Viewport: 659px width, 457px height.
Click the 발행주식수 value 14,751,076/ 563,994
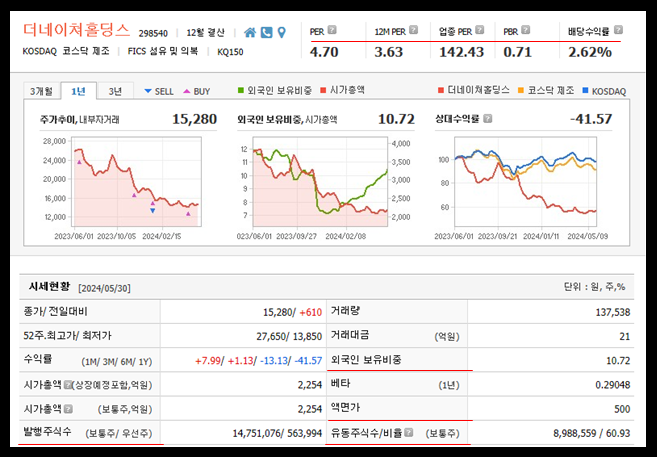pyautogui.click(x=277, y=433)
